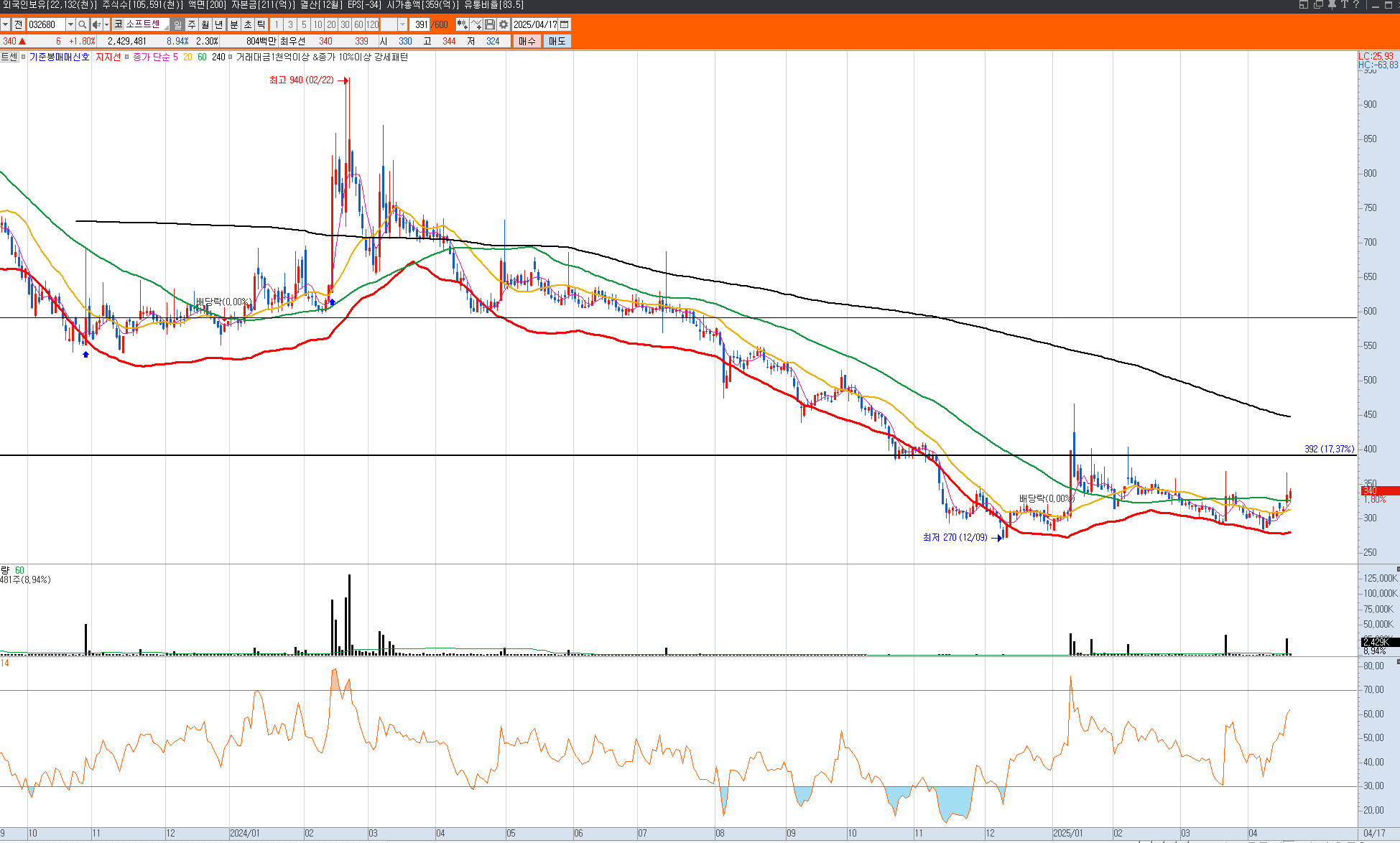Click the speaker sound icon
This screenshot has width=1400, height=843.
click(96, 24)
